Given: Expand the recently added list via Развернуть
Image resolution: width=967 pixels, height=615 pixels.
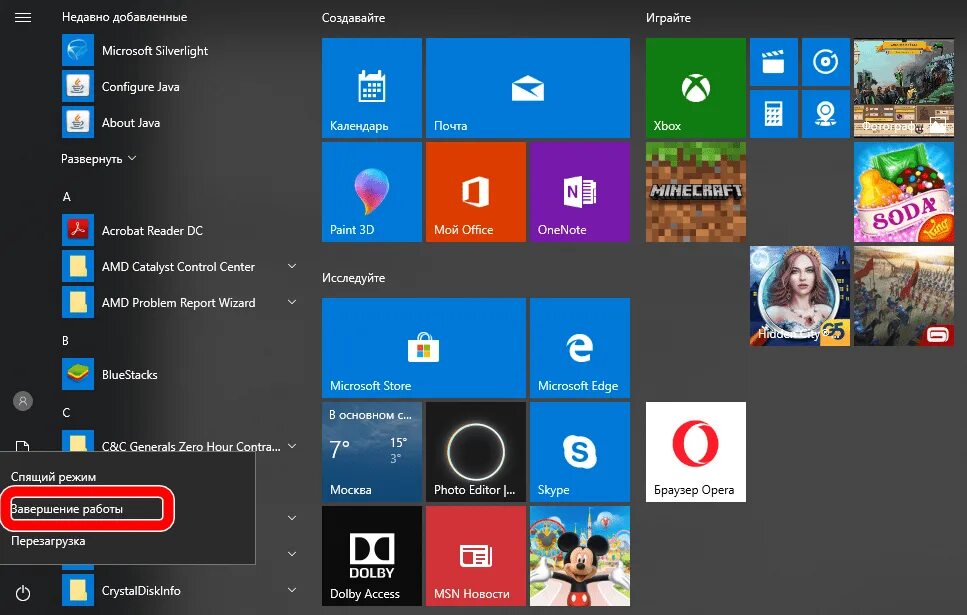Looking at the screenshot, I should pyautogui.click(x=98, y=159).
